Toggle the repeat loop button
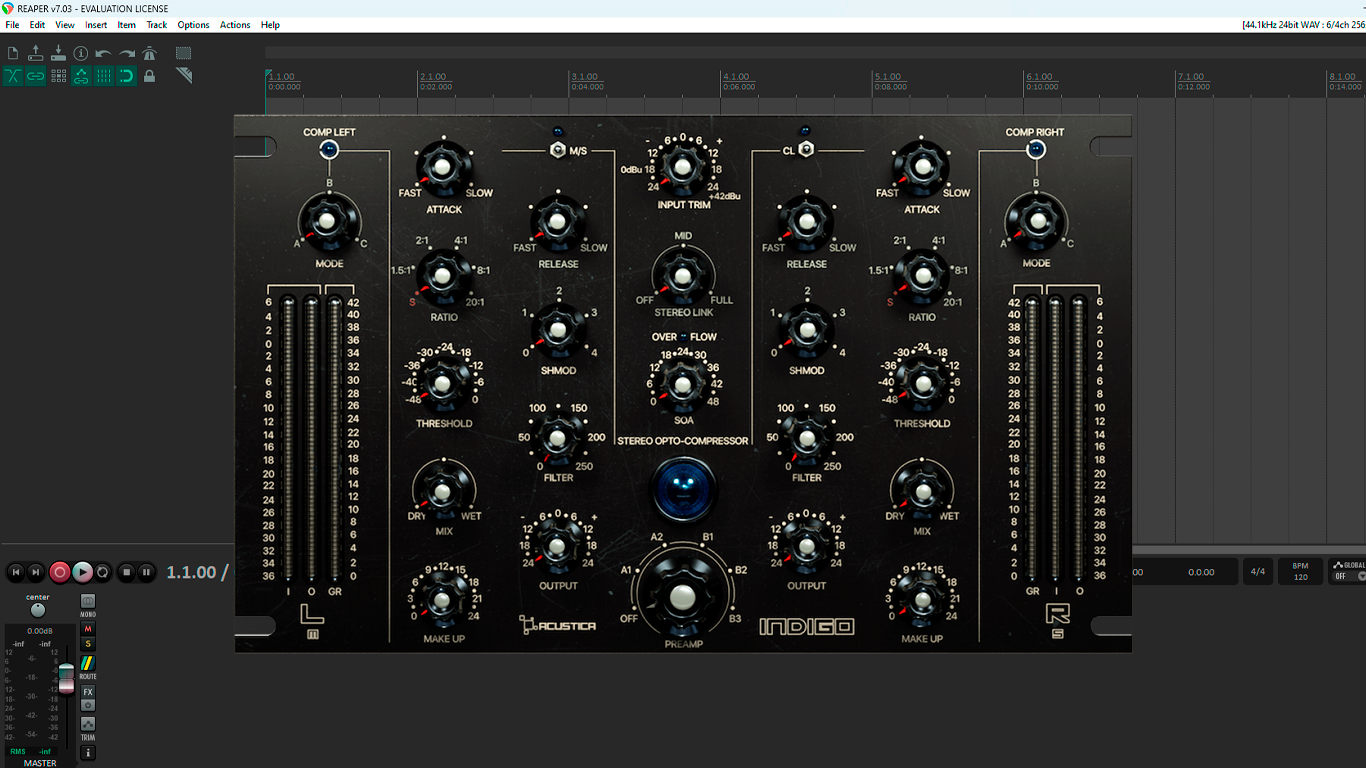 (103, 572)
